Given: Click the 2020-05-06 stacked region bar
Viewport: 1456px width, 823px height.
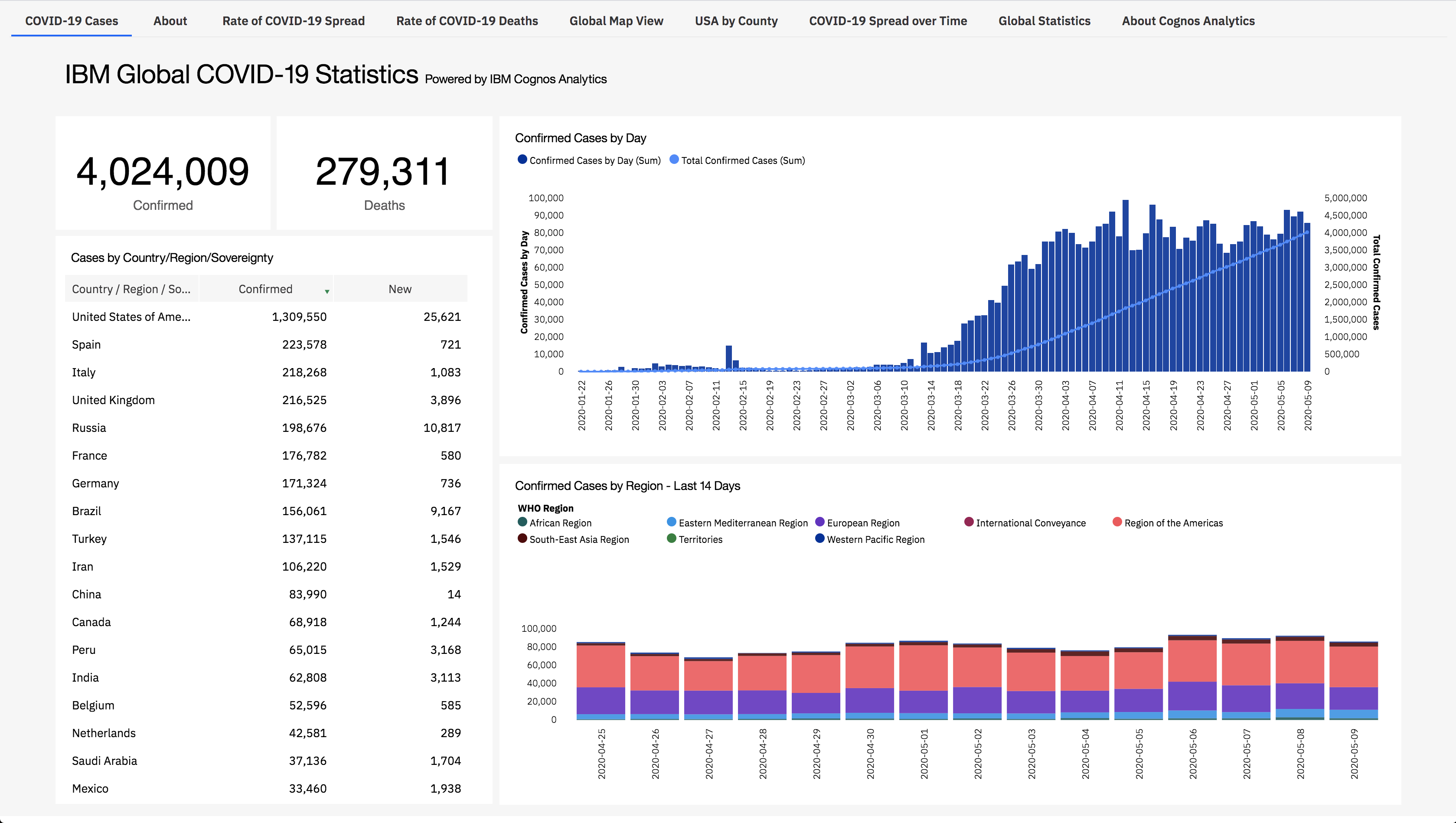Looking at the screenshot, I should point(1192,677).
